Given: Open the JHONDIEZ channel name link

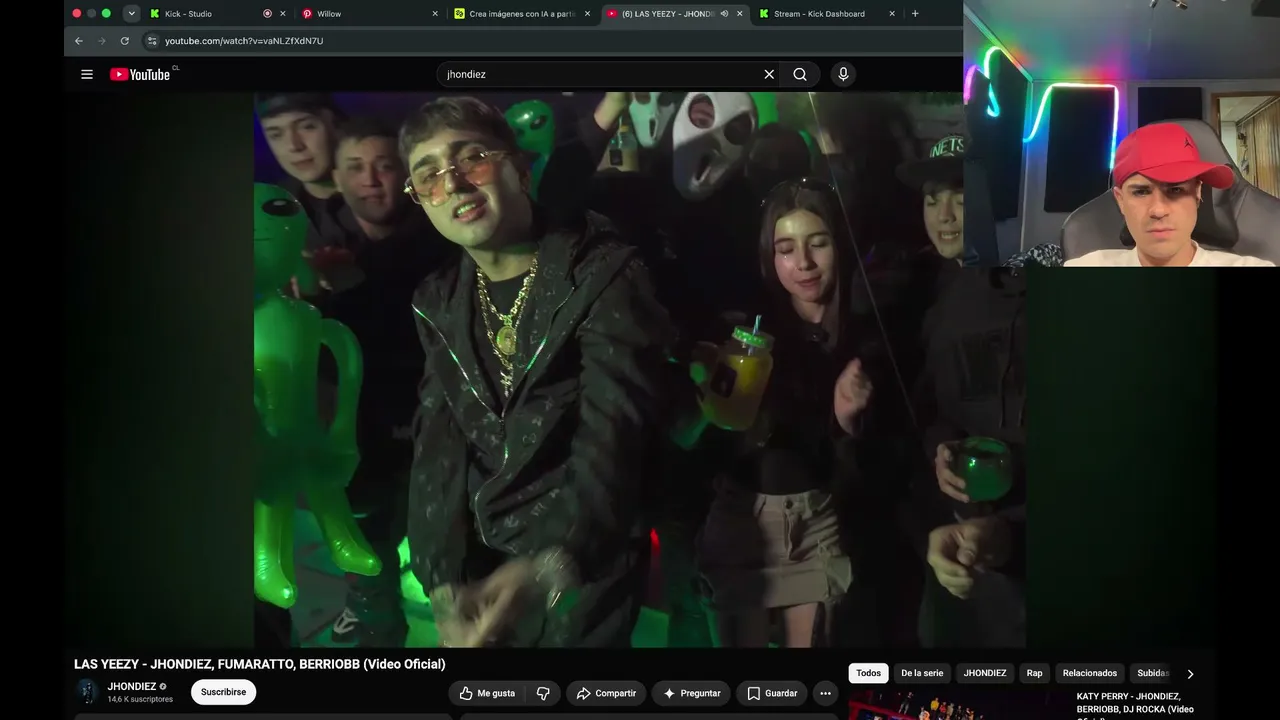Looking at the screenshot, I should point(132,687).
